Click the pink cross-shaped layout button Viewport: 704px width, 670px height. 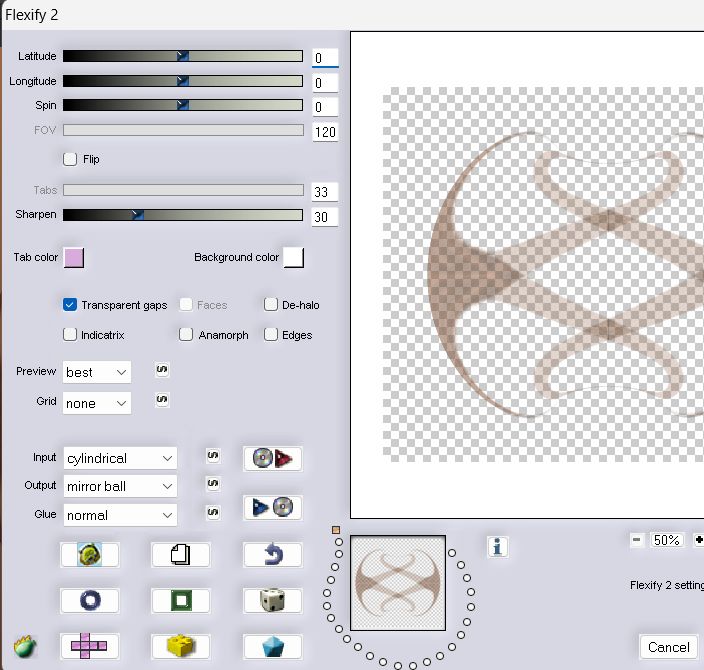[x=89, y=646]
